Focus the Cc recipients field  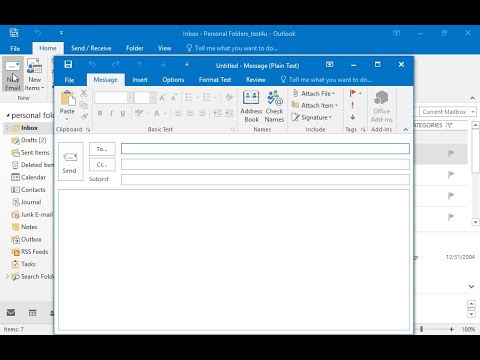[265, 164]
